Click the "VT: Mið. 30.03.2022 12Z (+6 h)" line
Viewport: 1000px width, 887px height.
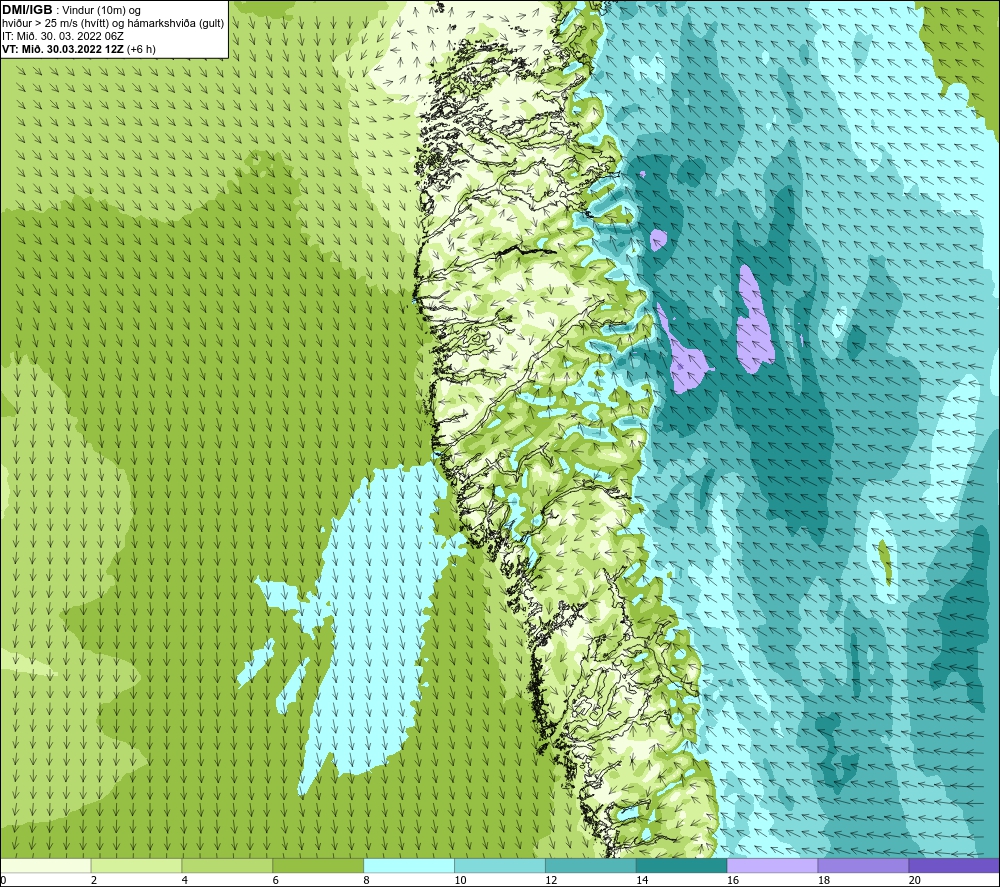click(x=78, y=49)
